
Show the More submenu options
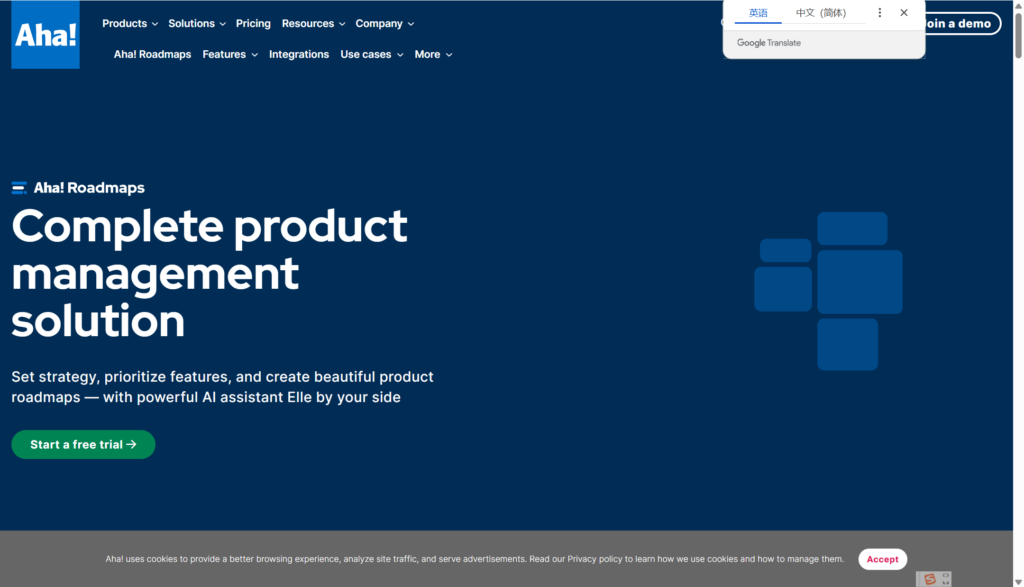coord(433,54)
